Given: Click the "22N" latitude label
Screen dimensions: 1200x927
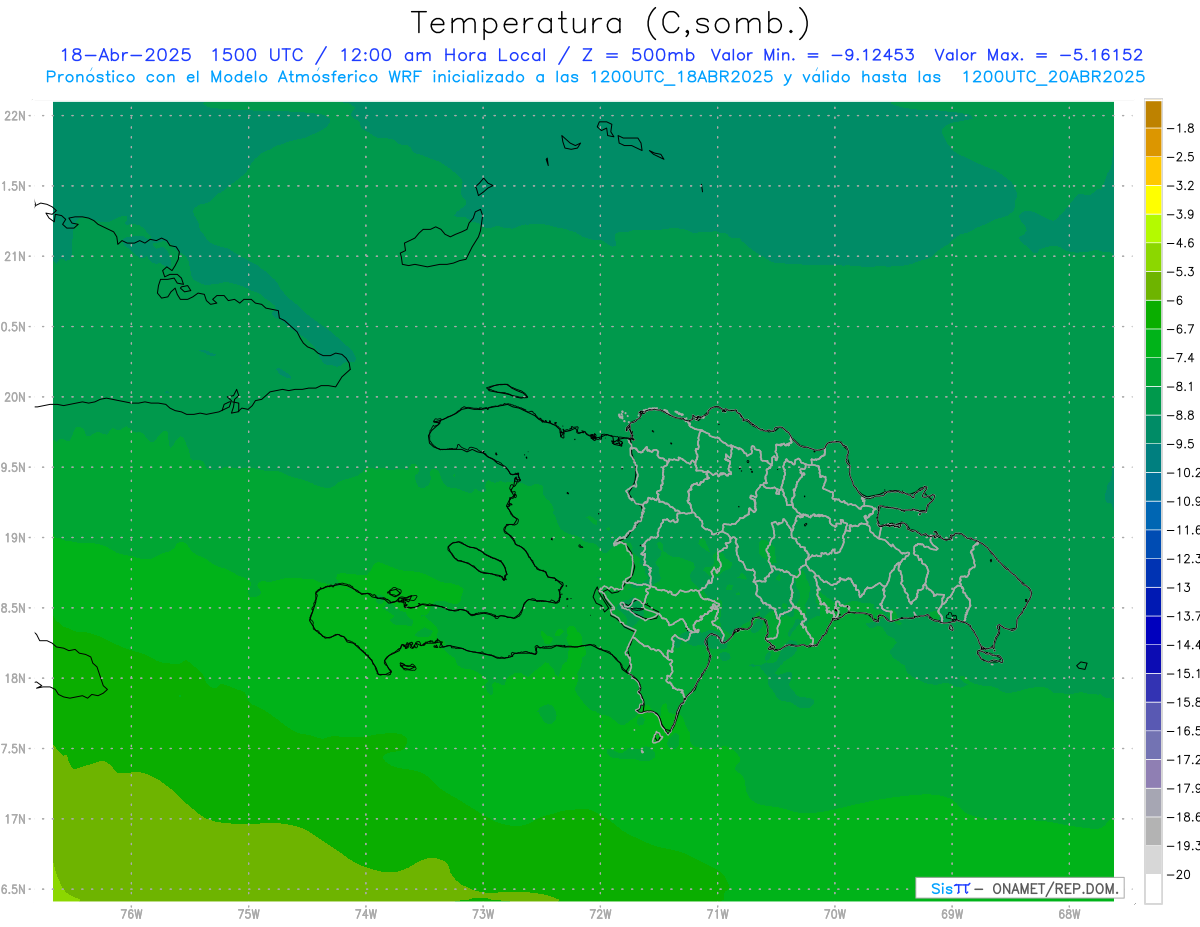Looking at the screenshot, I should [x=16, y=116].
